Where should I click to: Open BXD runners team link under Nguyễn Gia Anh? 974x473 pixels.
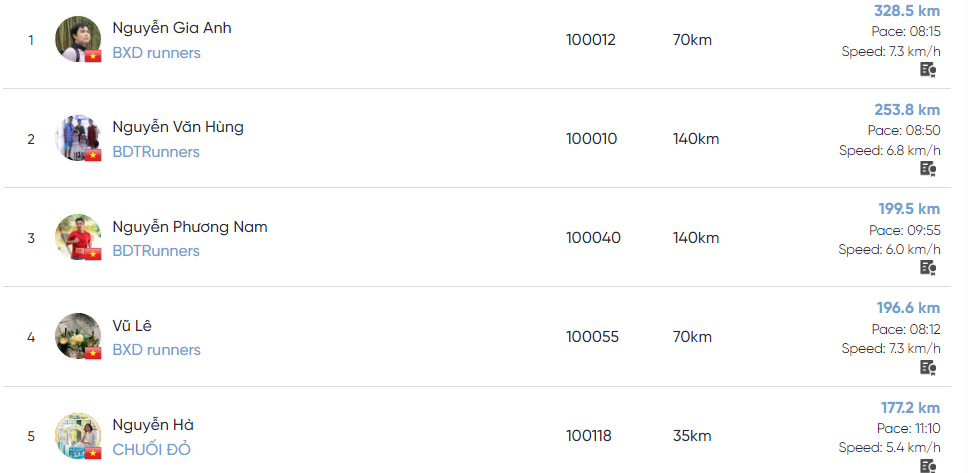[157, 53]
